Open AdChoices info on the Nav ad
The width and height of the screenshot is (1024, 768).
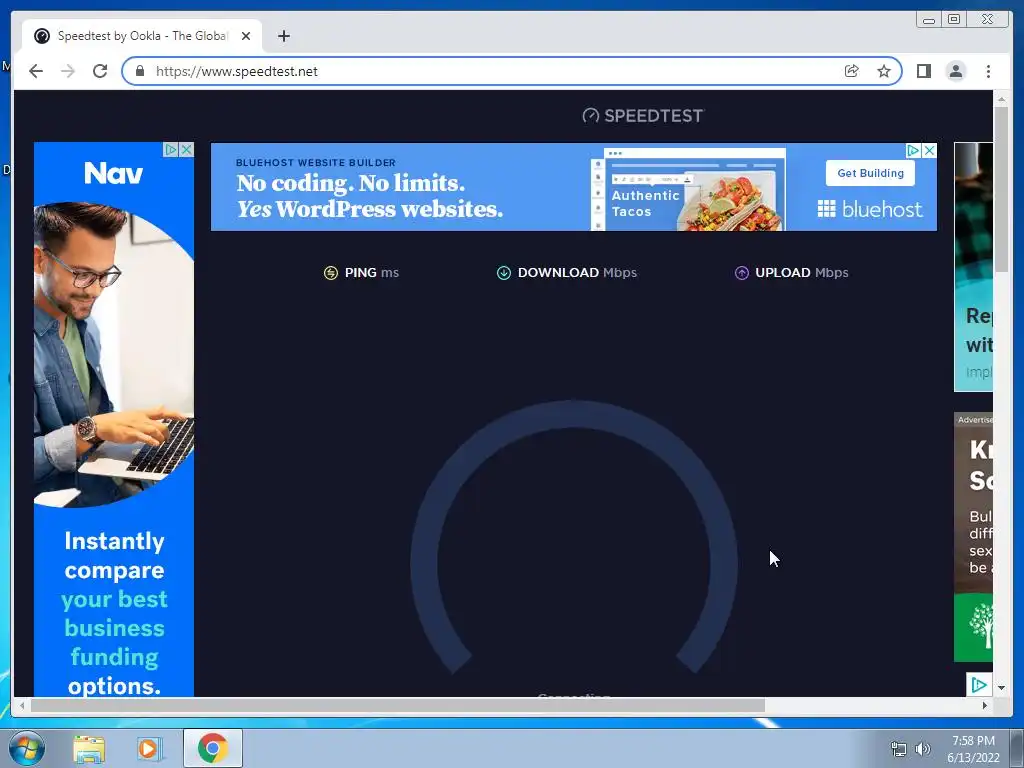pyautogui.click(x=171, y=150)
